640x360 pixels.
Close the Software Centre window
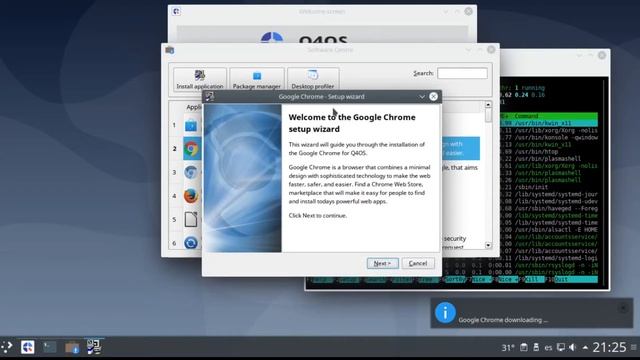pos(491,49)
